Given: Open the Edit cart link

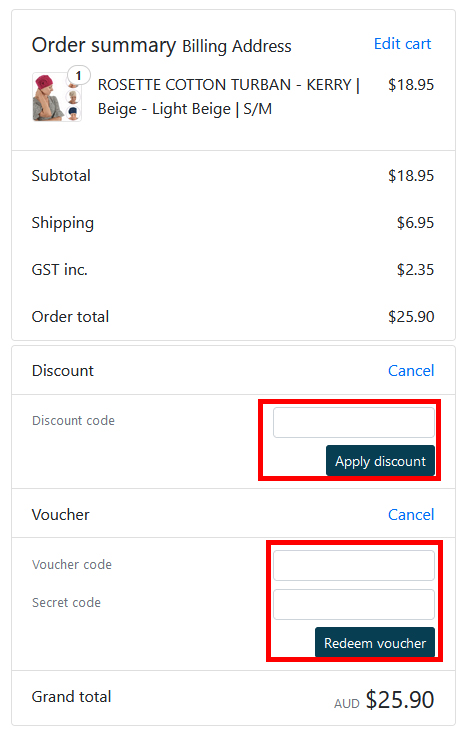Looking at the screenshot, I should point(402,44).
